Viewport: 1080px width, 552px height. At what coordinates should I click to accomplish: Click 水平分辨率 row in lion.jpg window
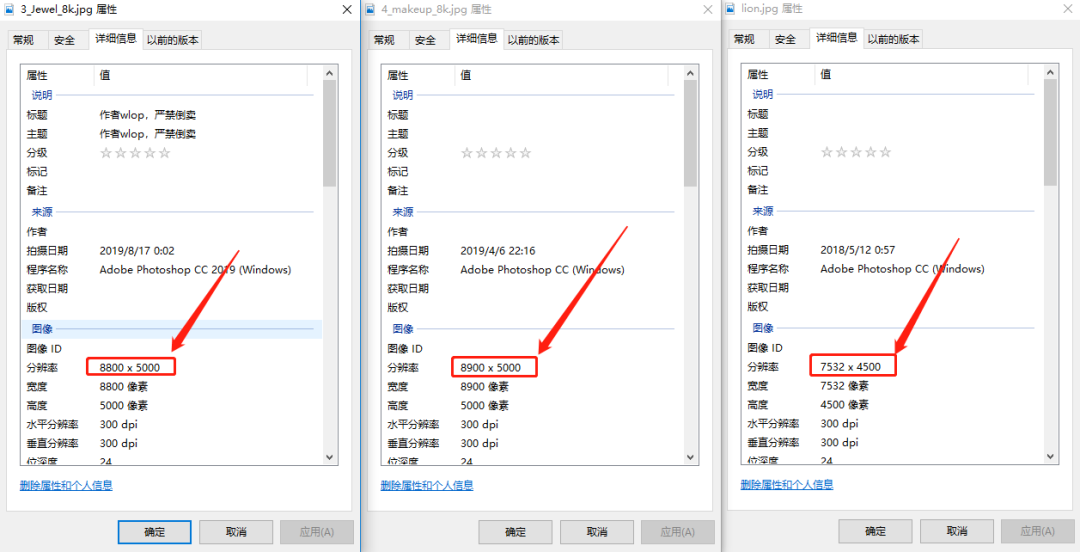(891, 423)
